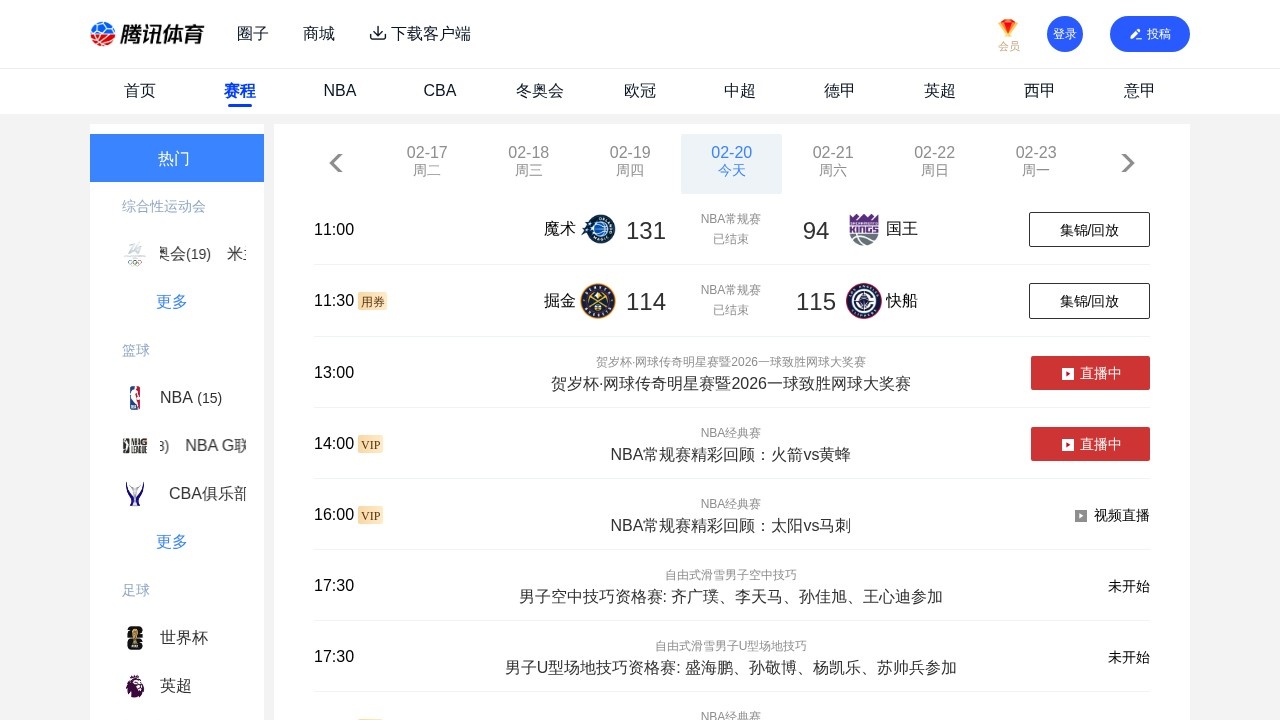Open highlights for Magic vs Kings
Screen dimensions: 1280x720
click(x=1089, y=230)
